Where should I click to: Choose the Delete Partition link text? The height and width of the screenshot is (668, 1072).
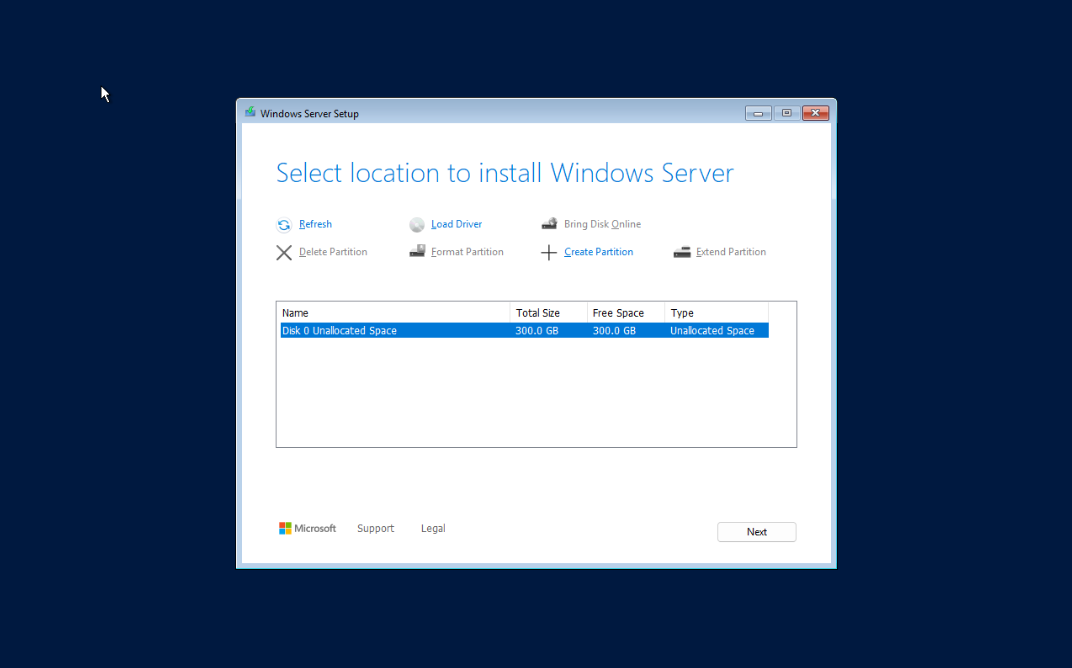click(x=333, y=252)
